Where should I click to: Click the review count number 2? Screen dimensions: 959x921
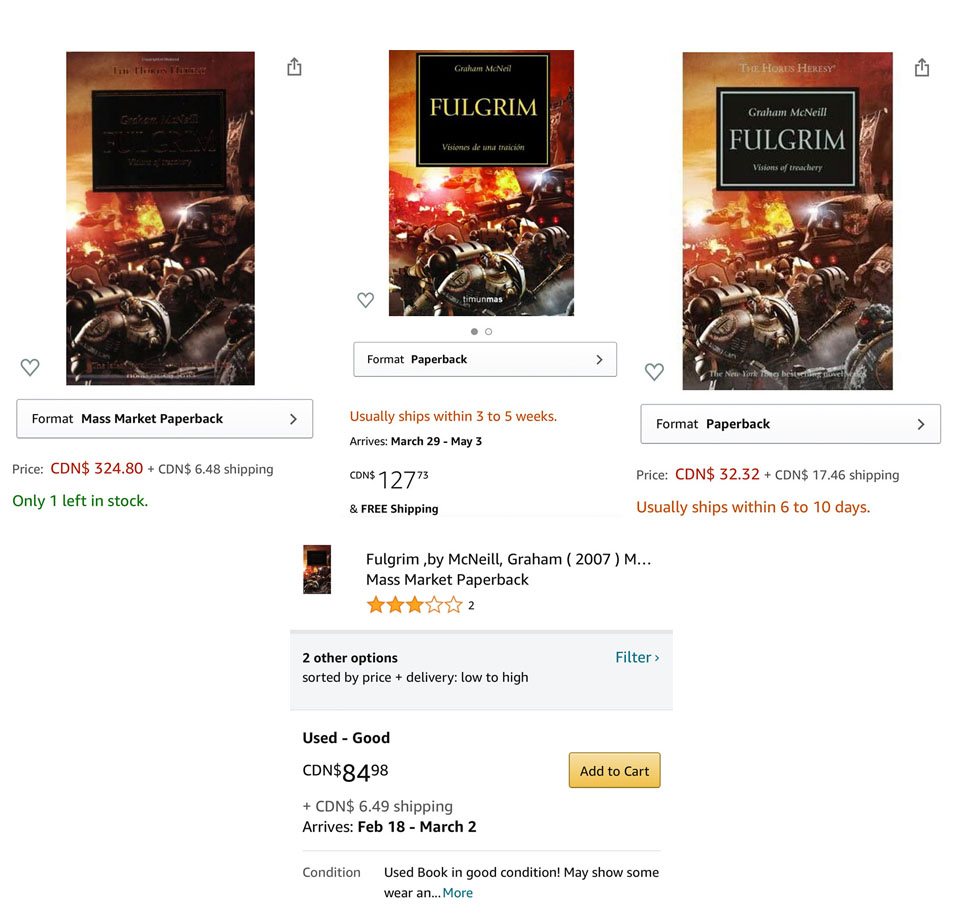click(x=471, y=605)
